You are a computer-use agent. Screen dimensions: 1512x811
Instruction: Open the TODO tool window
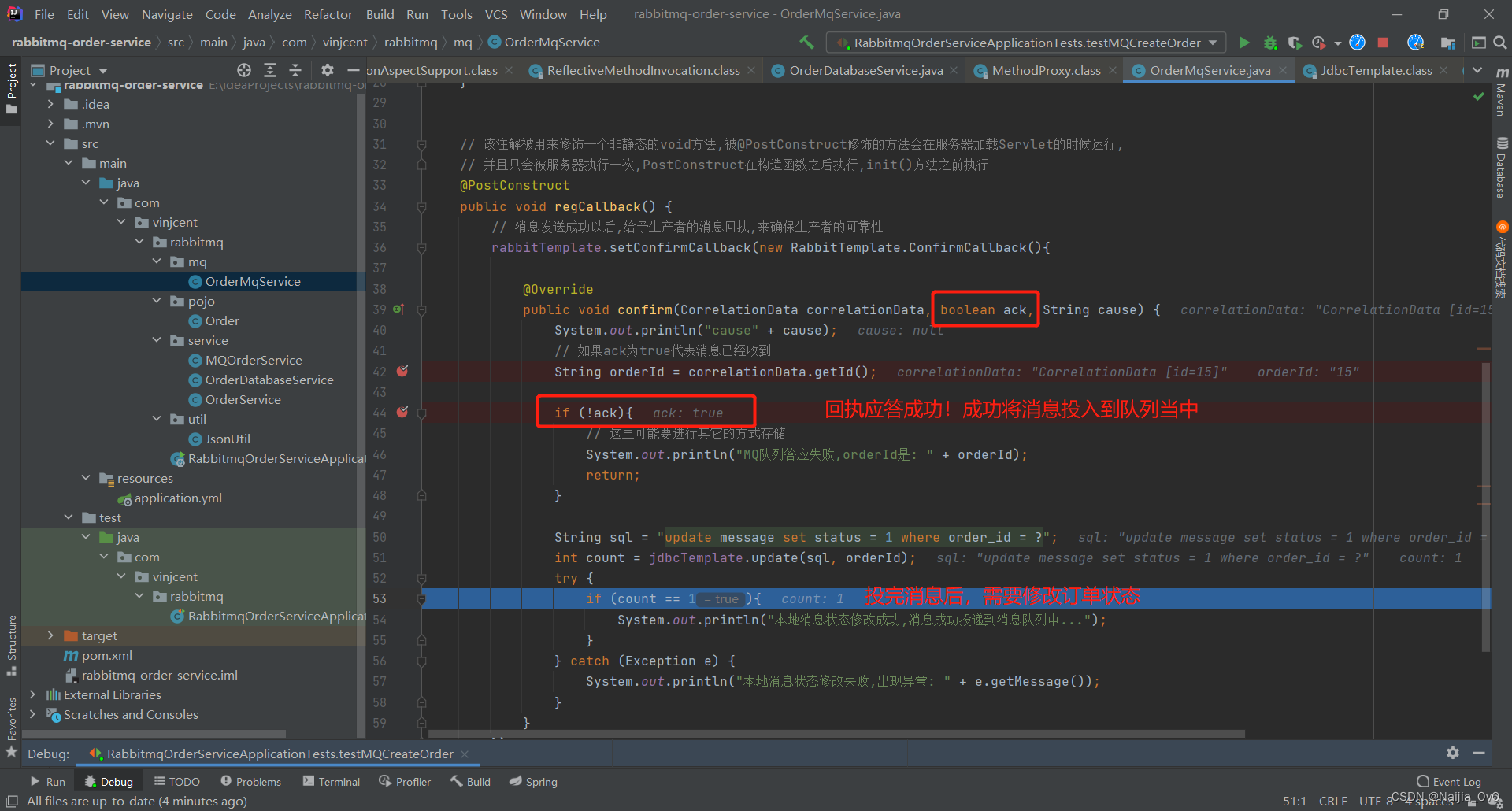click(176, 781)
